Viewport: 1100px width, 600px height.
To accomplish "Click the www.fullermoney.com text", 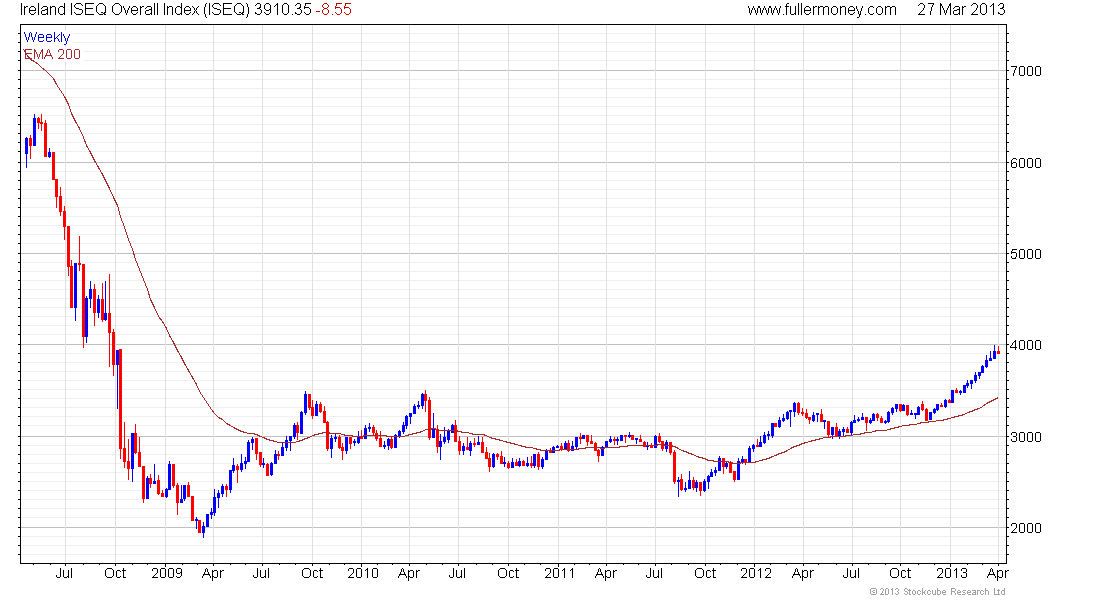I will (x=821, y=10).
